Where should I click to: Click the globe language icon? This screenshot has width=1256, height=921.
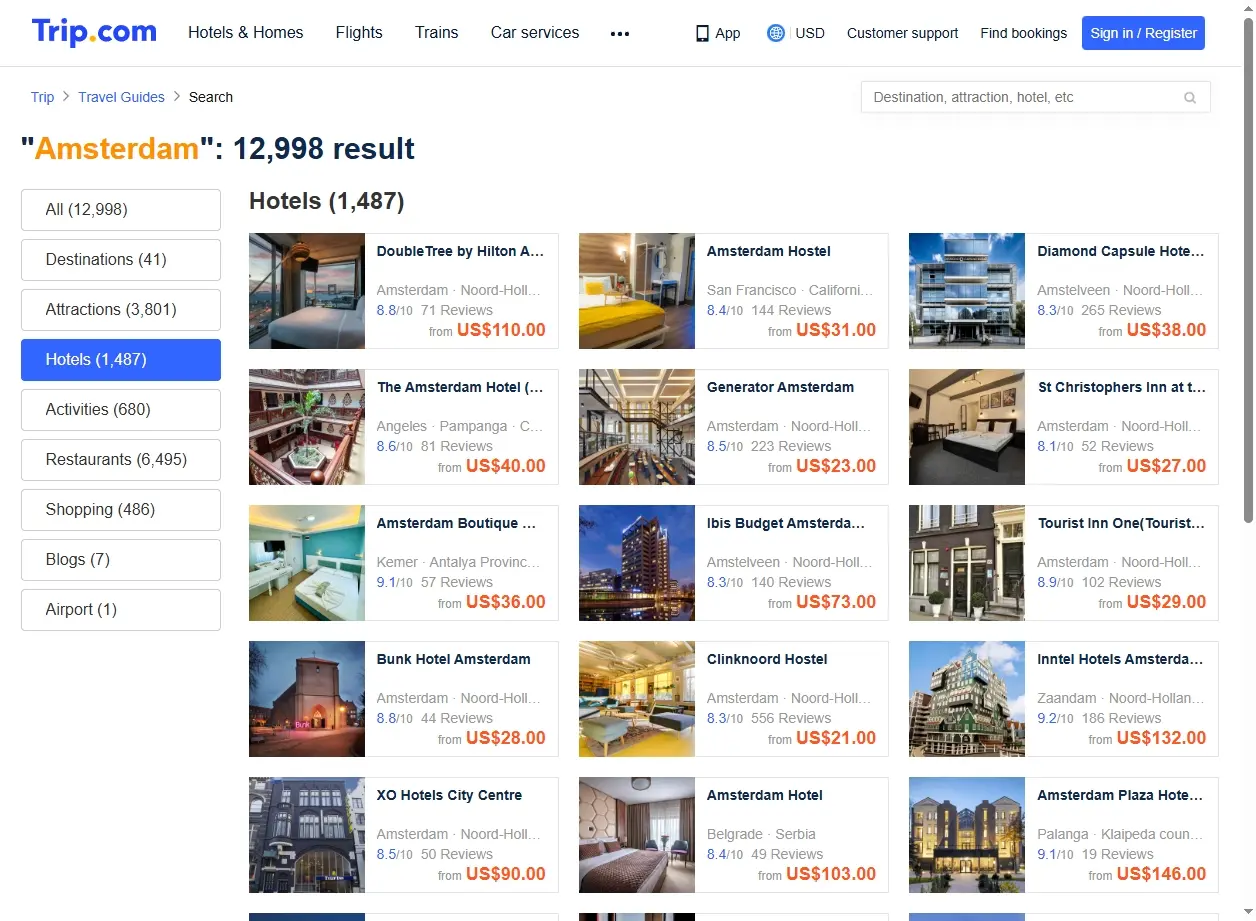pyautogui.click(x=776, y=33)
